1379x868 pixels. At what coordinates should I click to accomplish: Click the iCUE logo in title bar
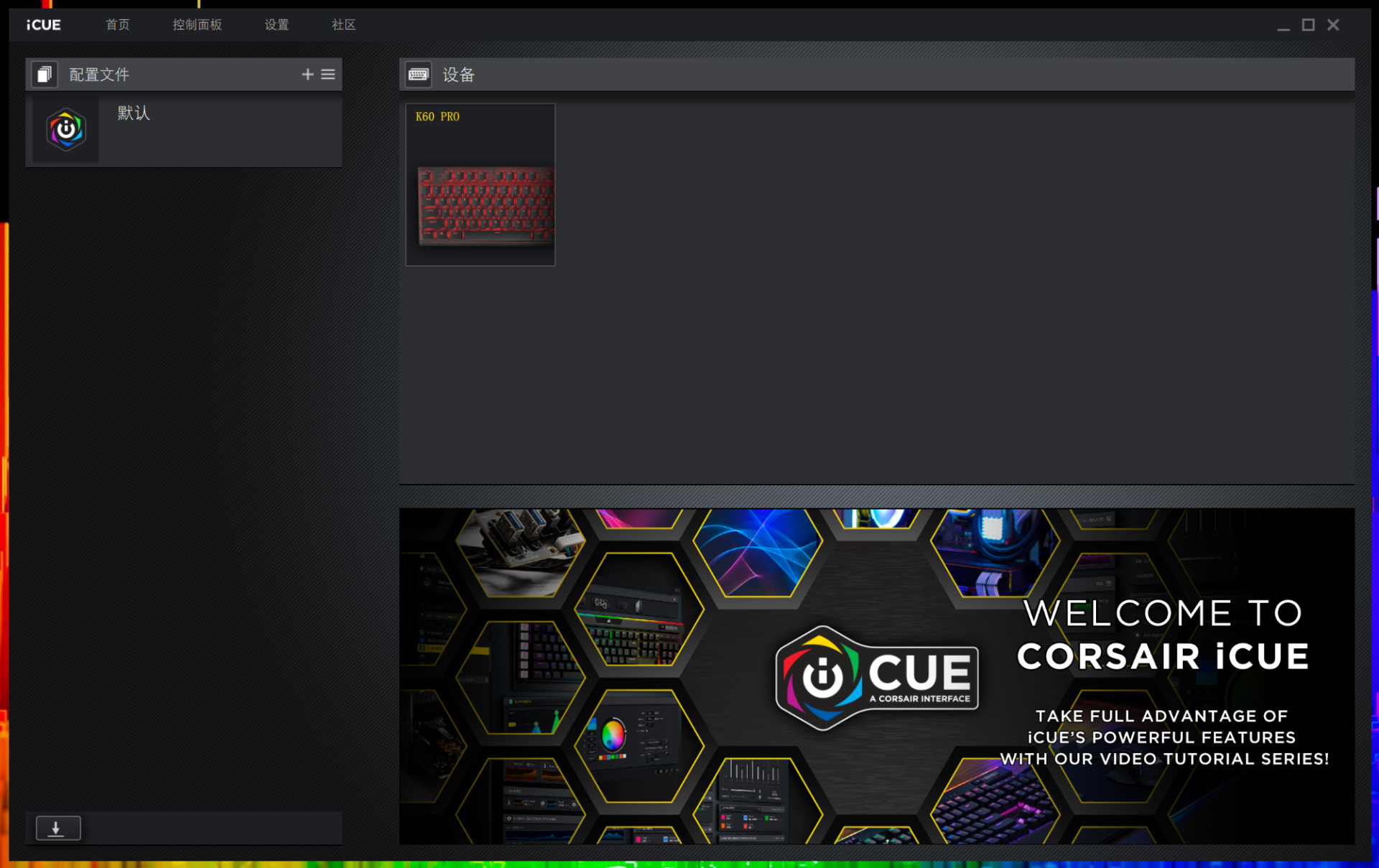point(44,25)
